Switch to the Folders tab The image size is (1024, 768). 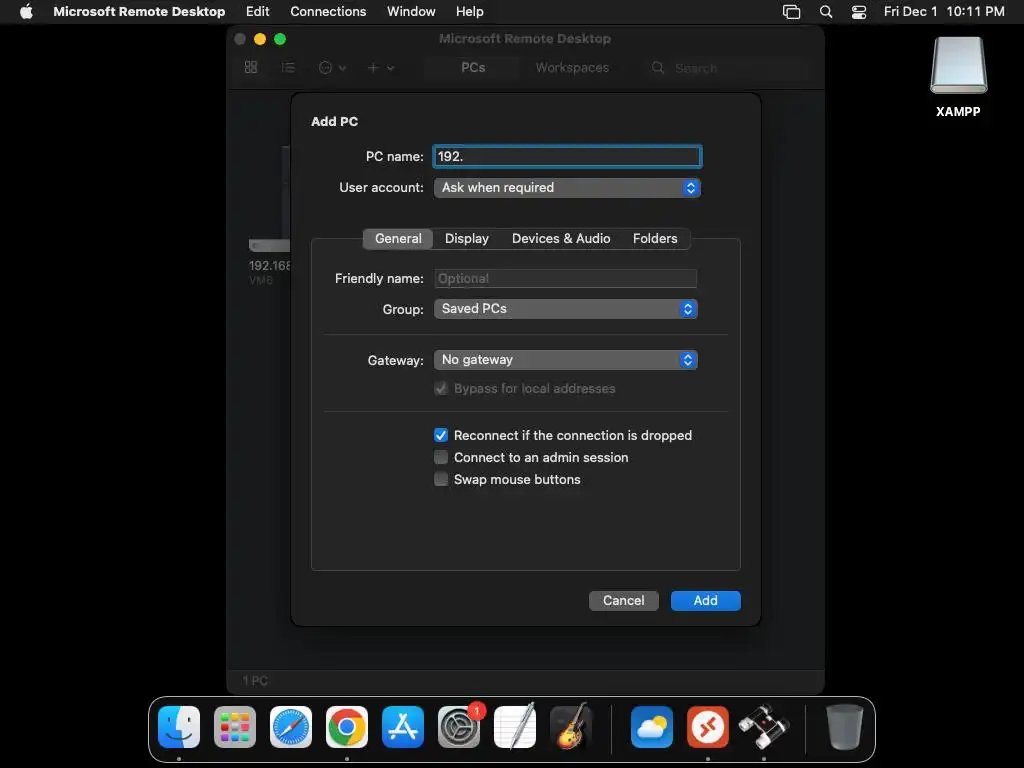click(x=655, y=238)
